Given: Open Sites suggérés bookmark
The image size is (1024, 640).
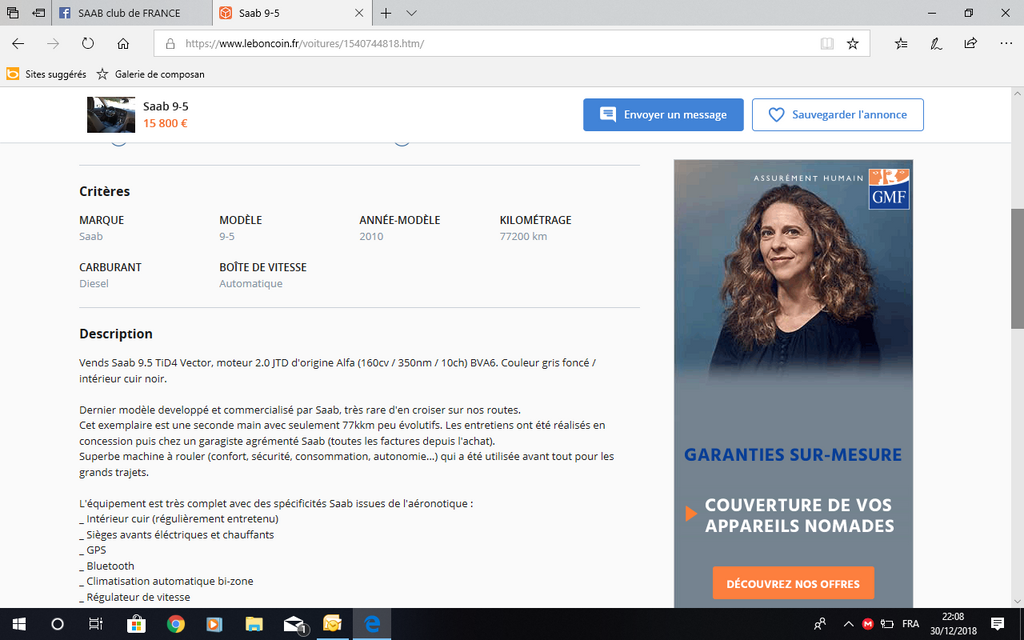Looking at the screenshot, I should click(46, 74).
